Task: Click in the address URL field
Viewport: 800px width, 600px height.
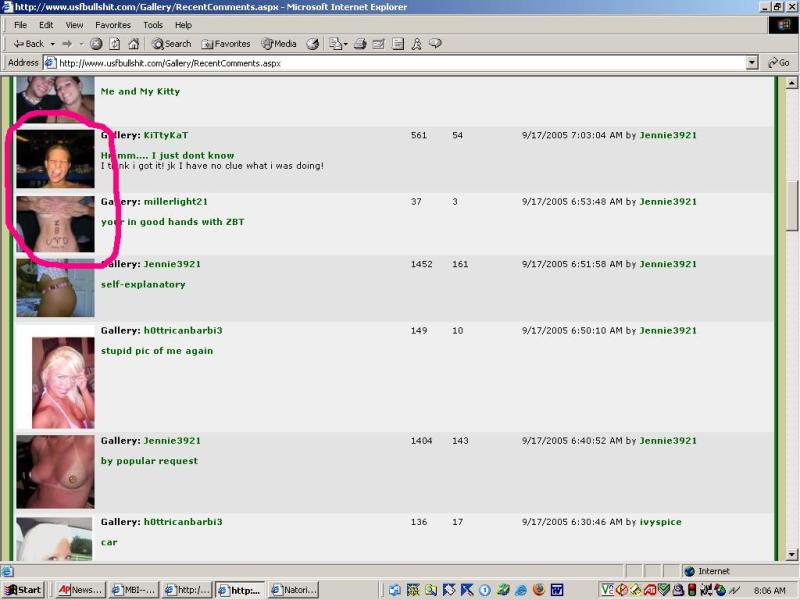Action: click(x=400, y=63)
